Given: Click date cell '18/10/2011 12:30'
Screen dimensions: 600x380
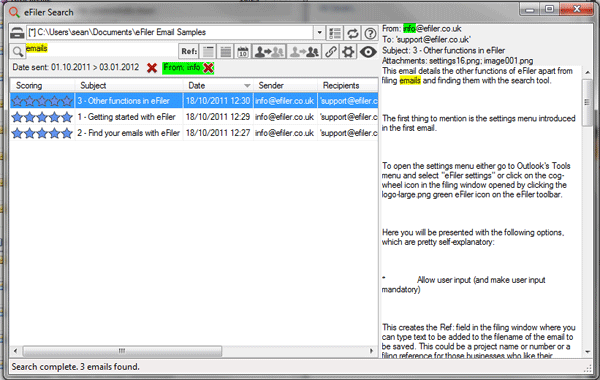Looking at the screenshot, I should tap(218, 101).
